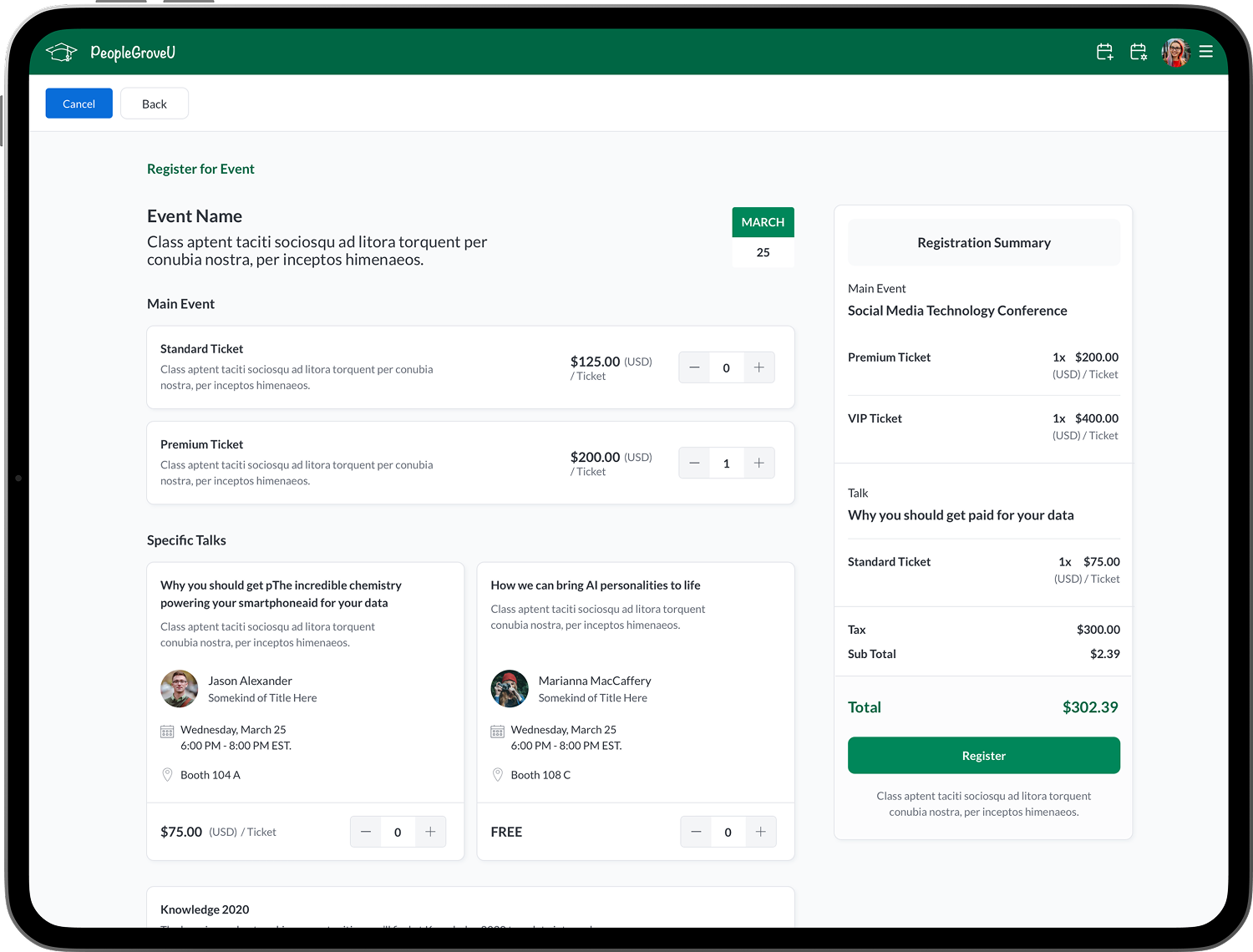Screen dimensions: 1253x952
Task: Remove one Premium Ticket using minus
Action: tap(694, 463)
